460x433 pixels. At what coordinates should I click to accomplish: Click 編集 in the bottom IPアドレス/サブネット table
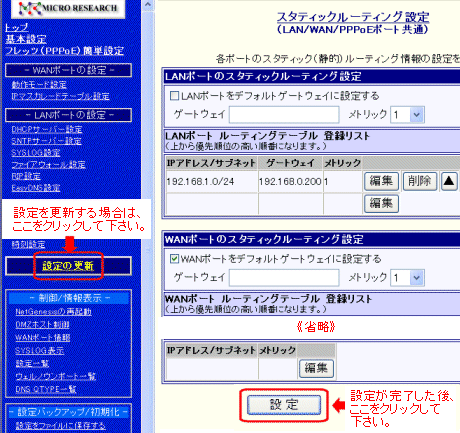(x=316, y=368)
